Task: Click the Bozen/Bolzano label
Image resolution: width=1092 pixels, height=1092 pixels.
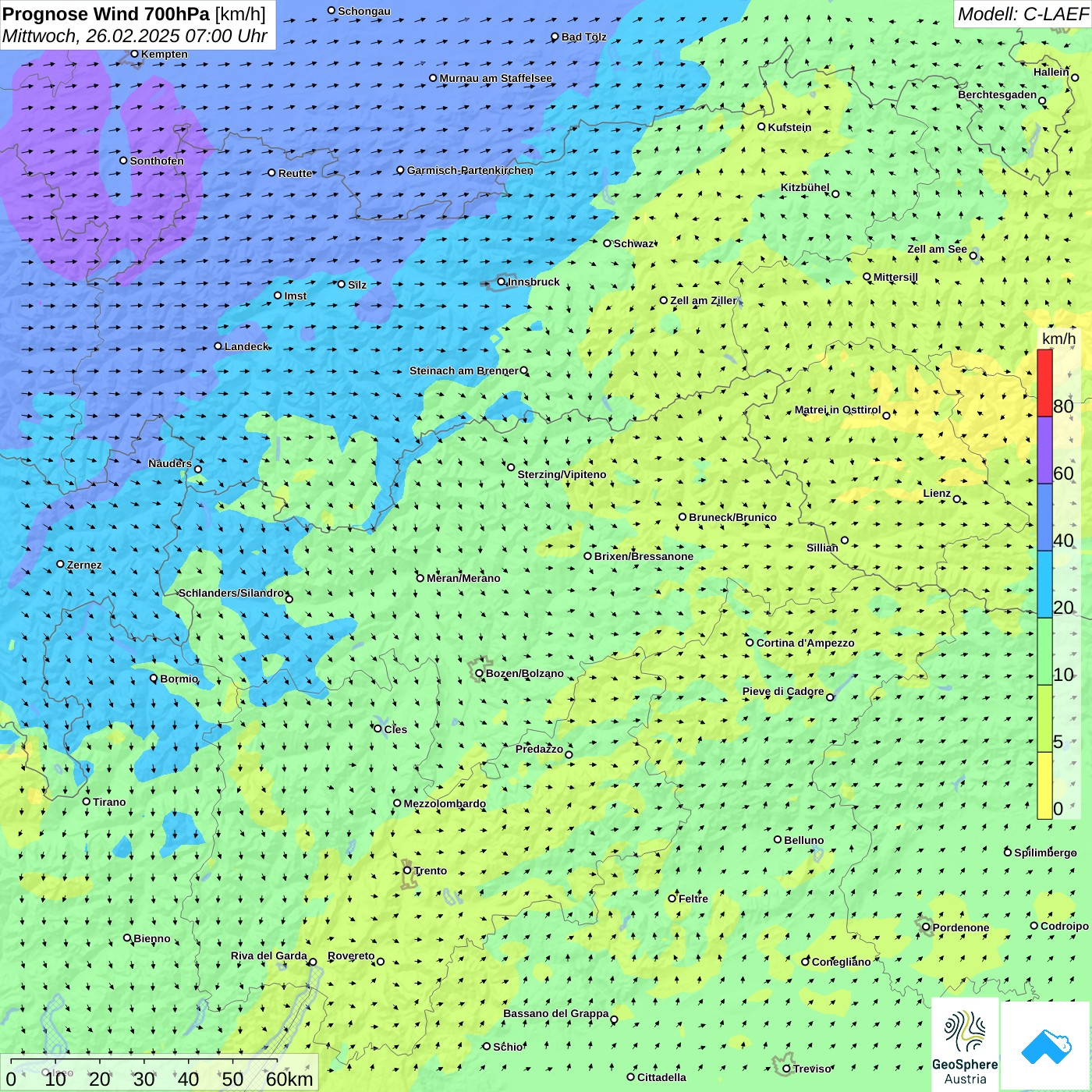Action: tap(525, 673)
